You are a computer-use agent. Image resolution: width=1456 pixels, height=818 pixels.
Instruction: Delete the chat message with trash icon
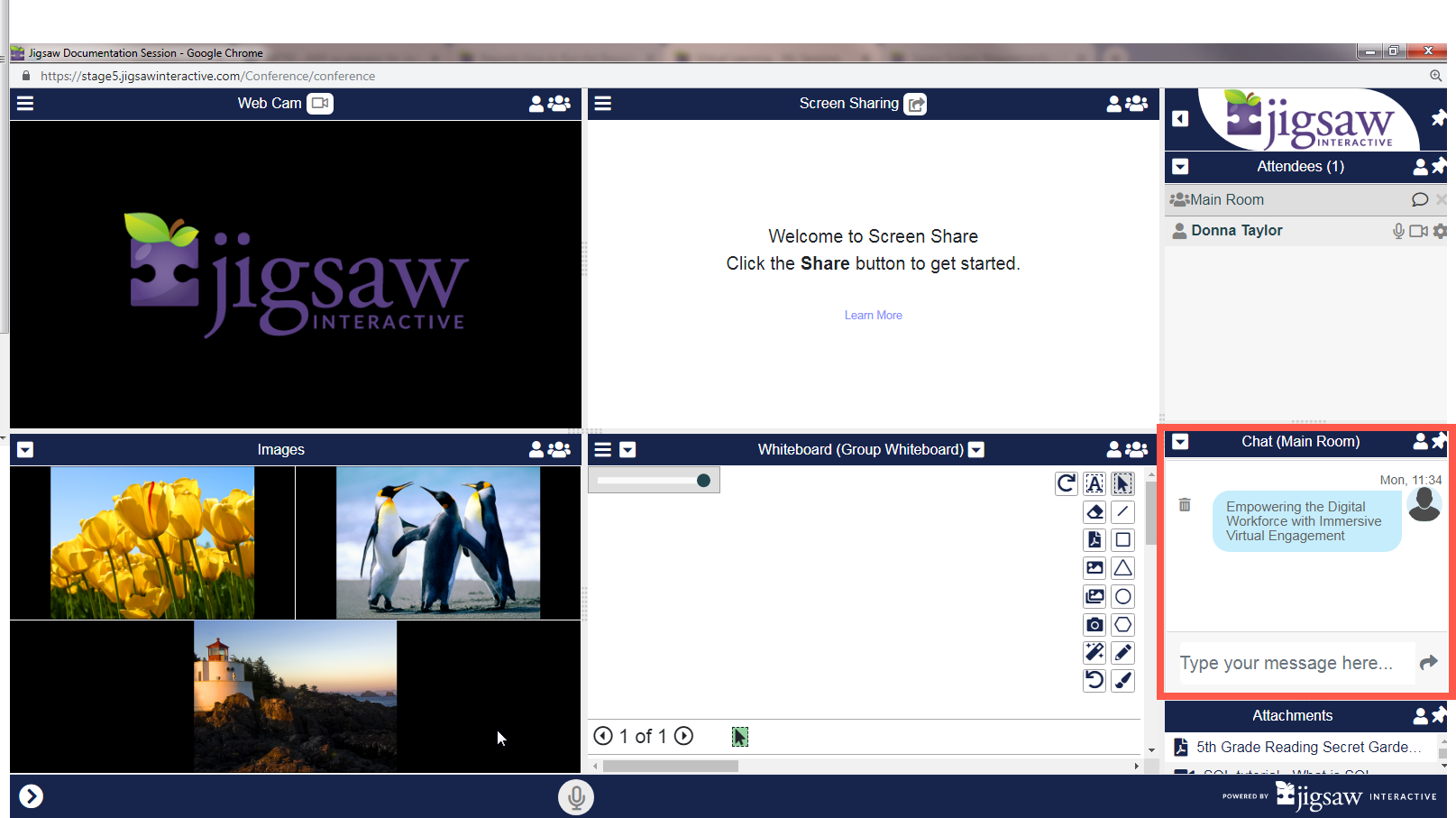pyautogui.click(x=1185, y=505)
